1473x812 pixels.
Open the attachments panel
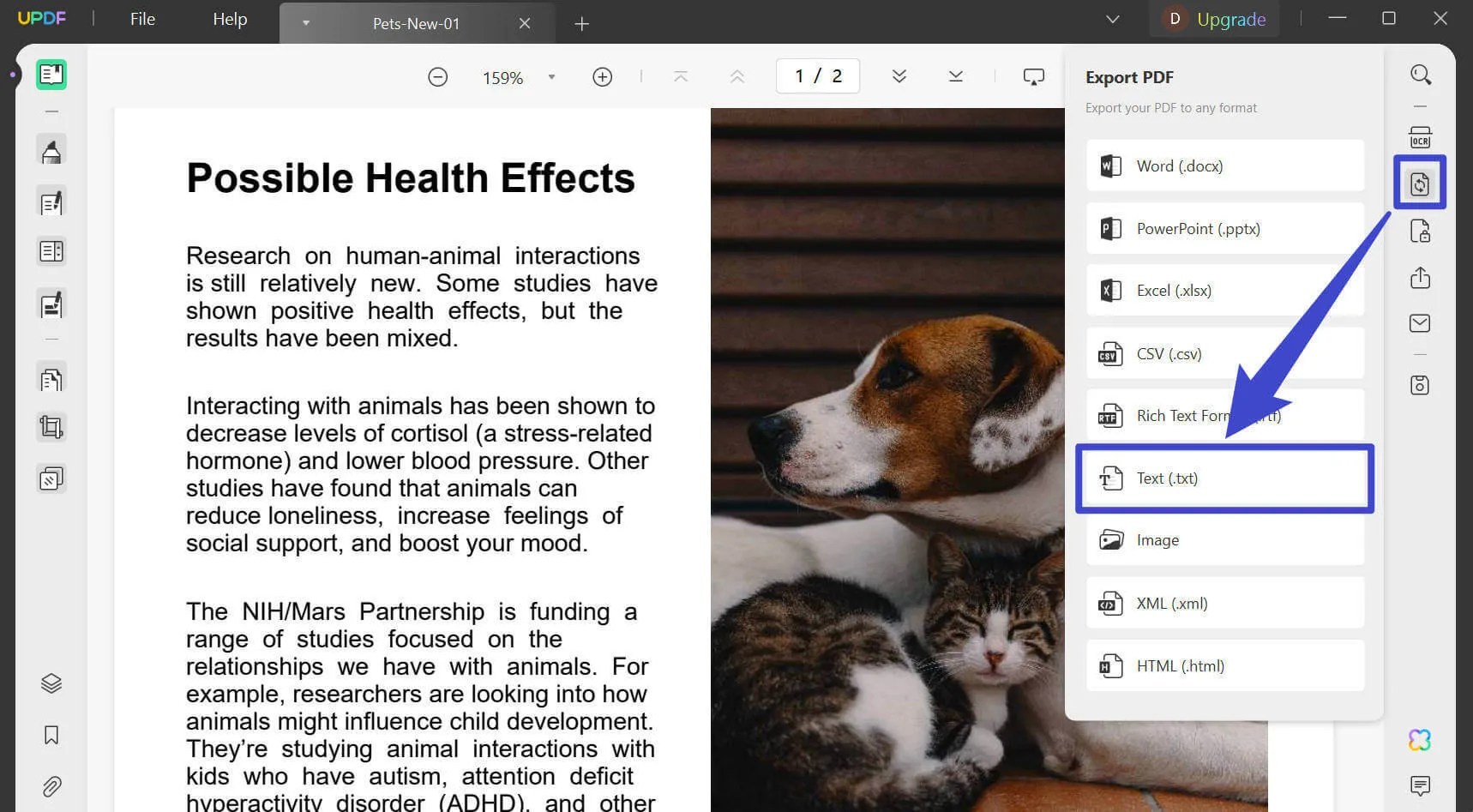coord(51,786)
